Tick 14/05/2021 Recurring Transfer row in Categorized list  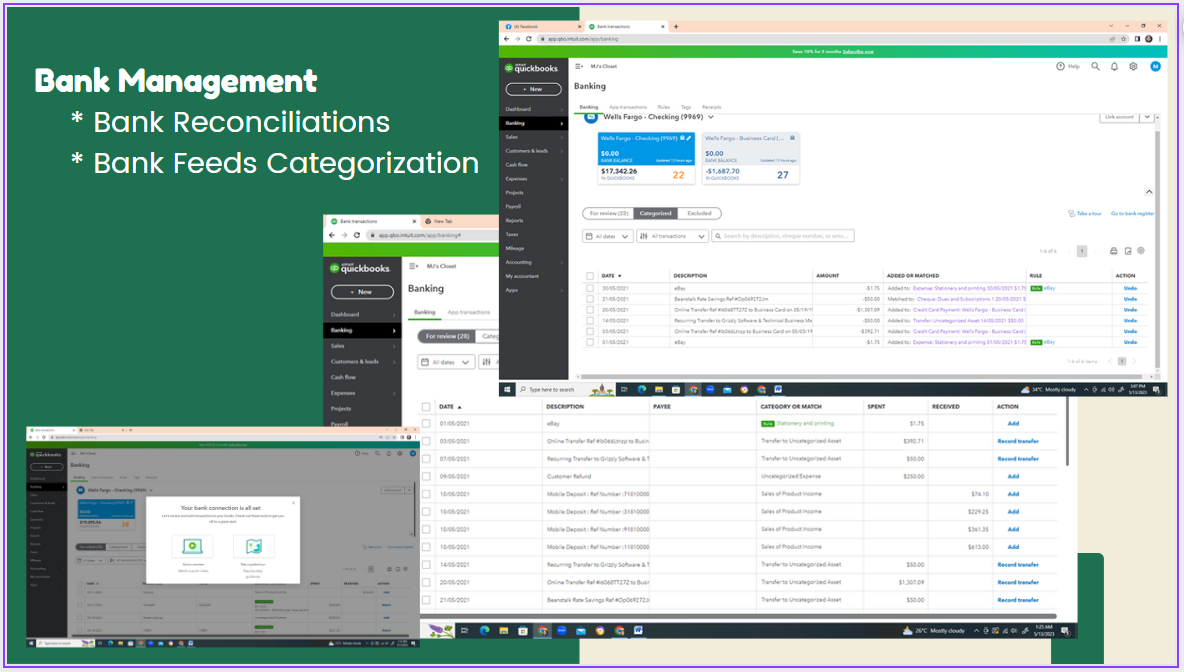tap(590, 321)
